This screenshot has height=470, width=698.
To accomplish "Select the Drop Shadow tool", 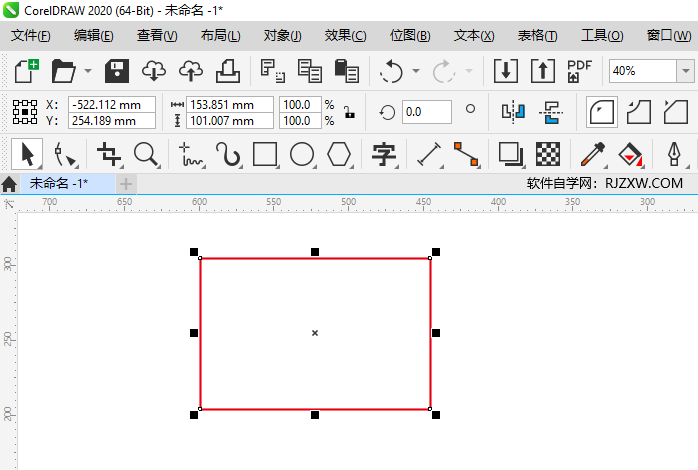I will point(511,154).
